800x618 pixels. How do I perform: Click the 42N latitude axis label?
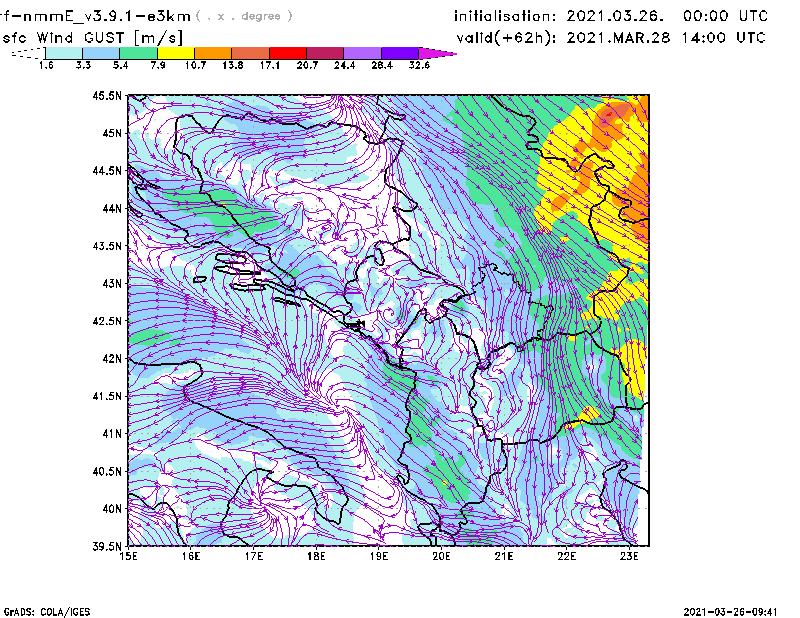point(112,358)
